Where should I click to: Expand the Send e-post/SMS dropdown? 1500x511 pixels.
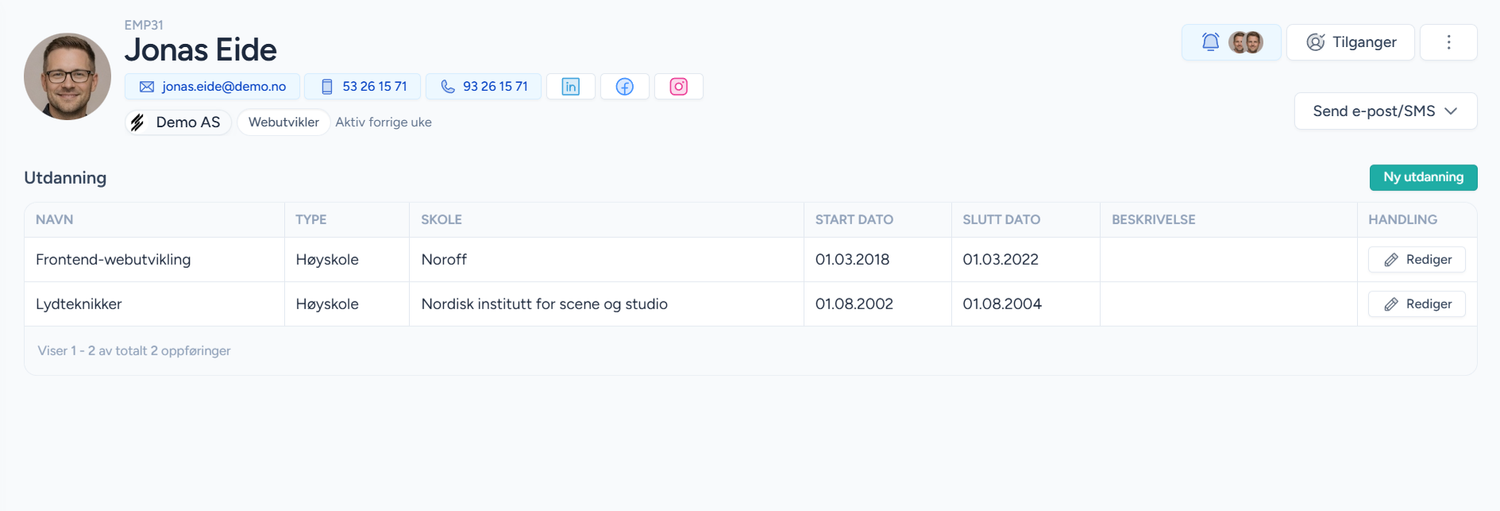(x=1385, y=111)
